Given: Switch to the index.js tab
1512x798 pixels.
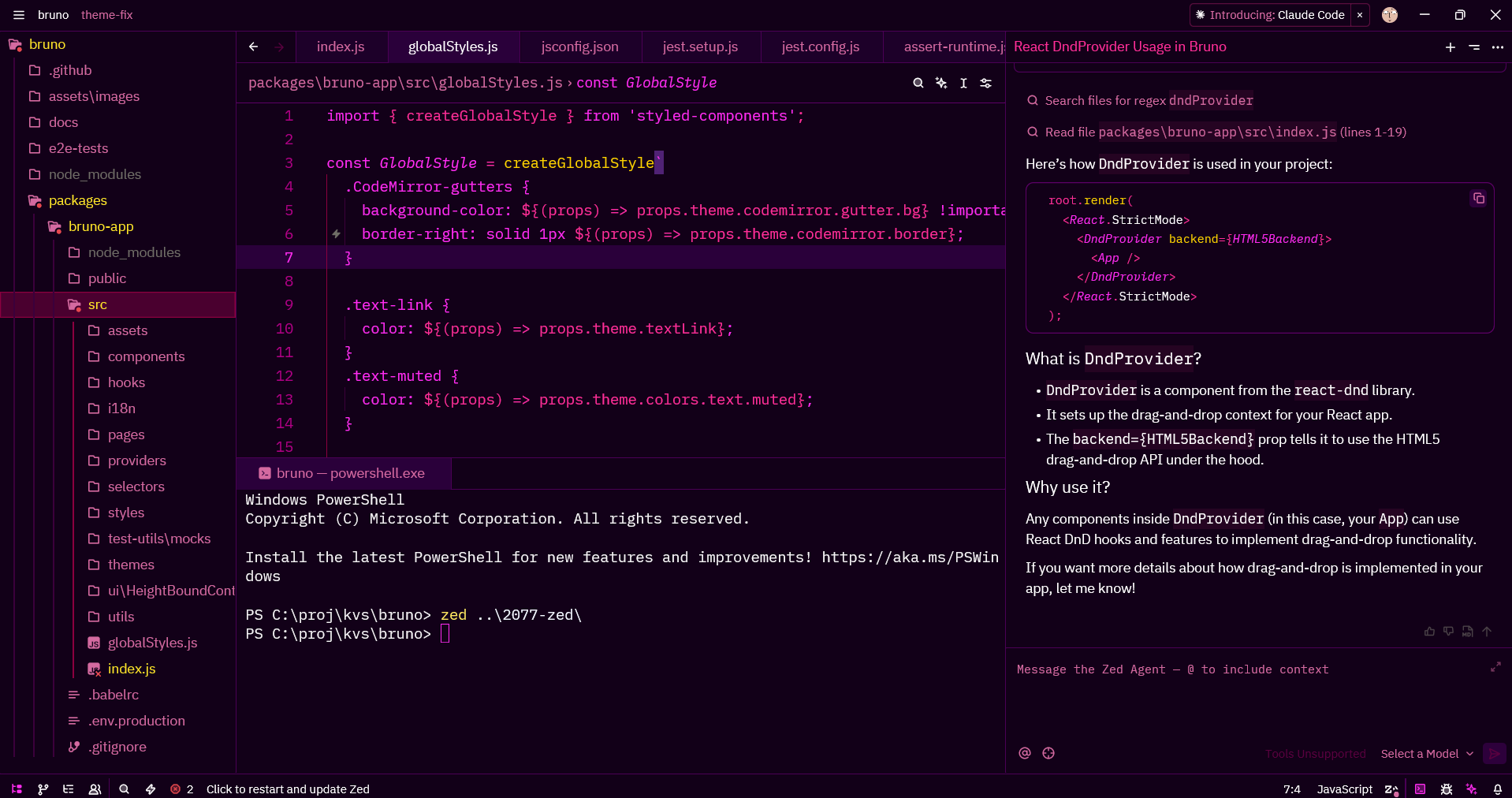Looking at the screenshot, I should click(x=341, y=47).
